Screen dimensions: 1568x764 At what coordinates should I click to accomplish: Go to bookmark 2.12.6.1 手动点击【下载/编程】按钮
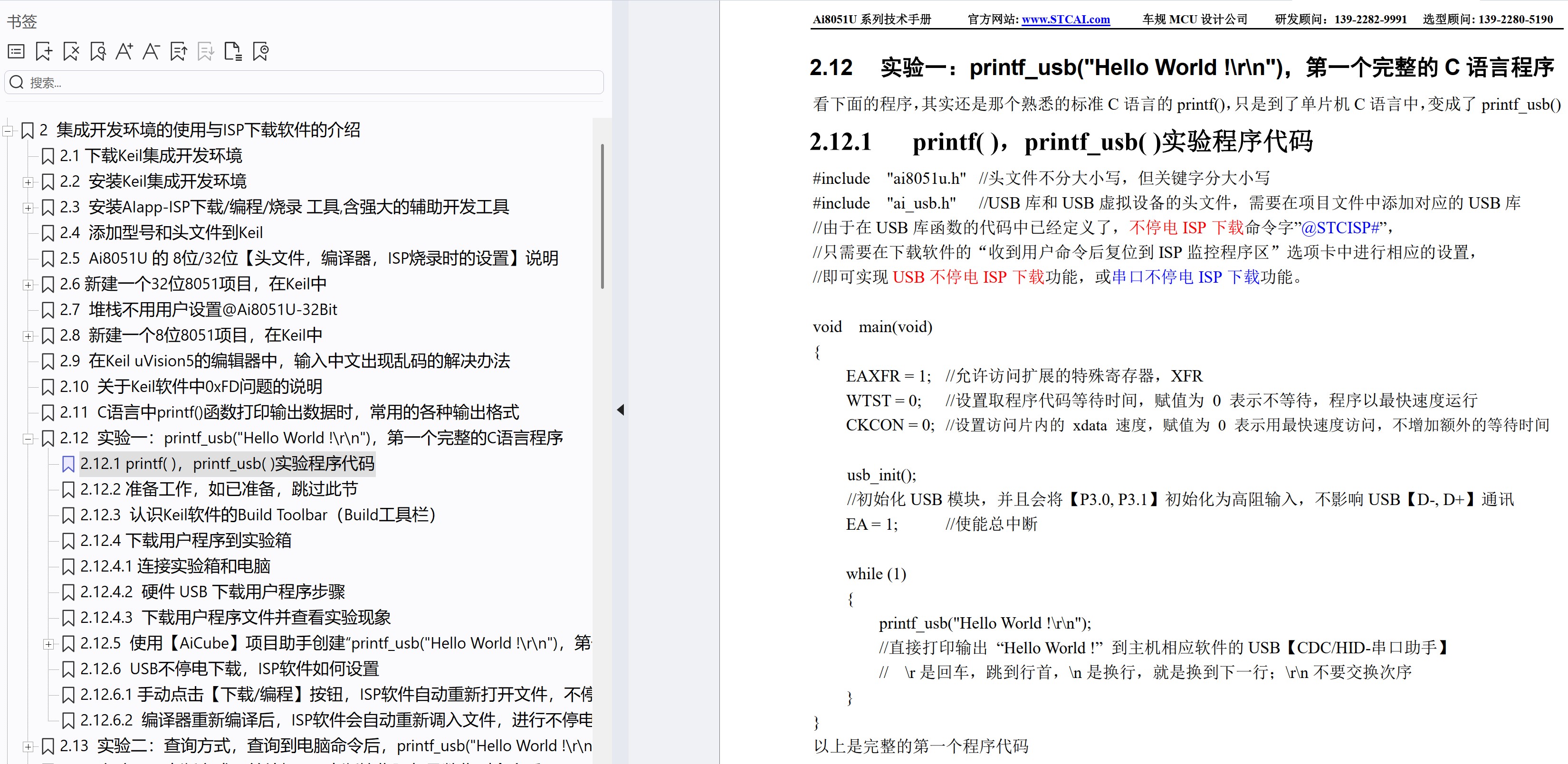pyautogui.click(x=336, y=695)
